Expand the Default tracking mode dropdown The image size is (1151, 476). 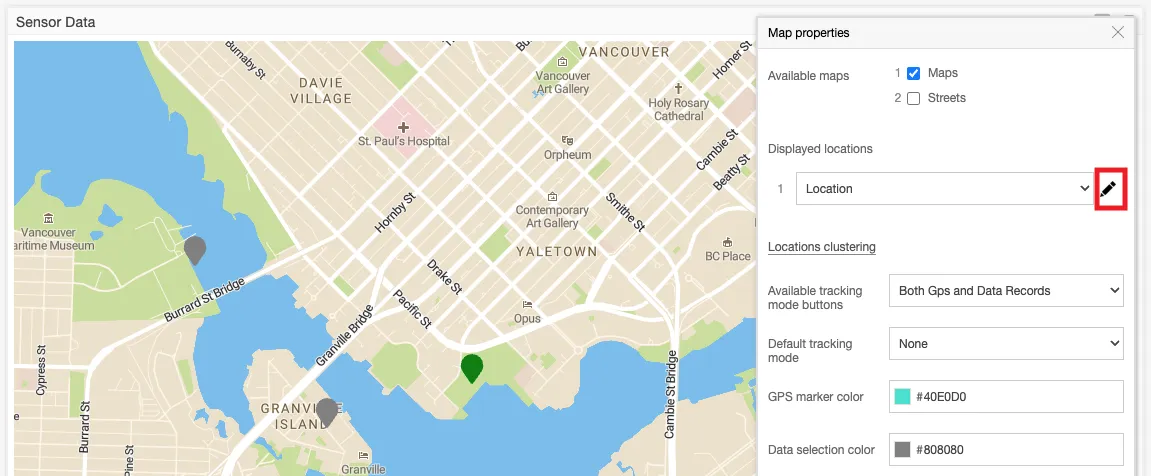point(1005,344)
